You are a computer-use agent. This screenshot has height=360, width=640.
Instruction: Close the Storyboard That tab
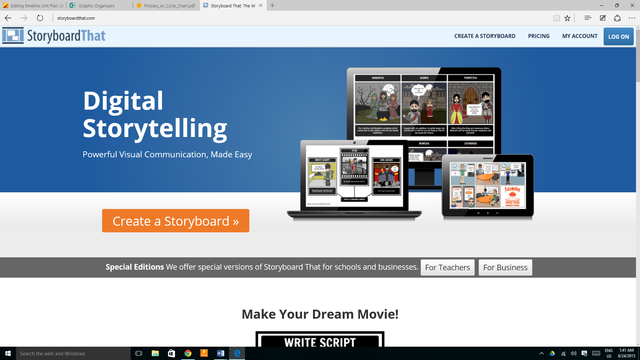[260, 5]
